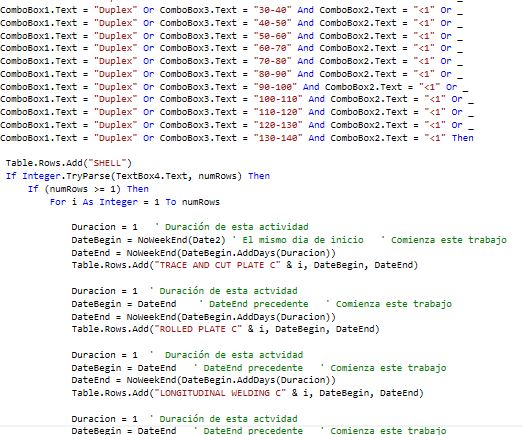Image resolution: width=523 pixels, height=435 pixels.
Task: Click ComboBox3.Text on the "60-70" line
Action: click(198, 48)
